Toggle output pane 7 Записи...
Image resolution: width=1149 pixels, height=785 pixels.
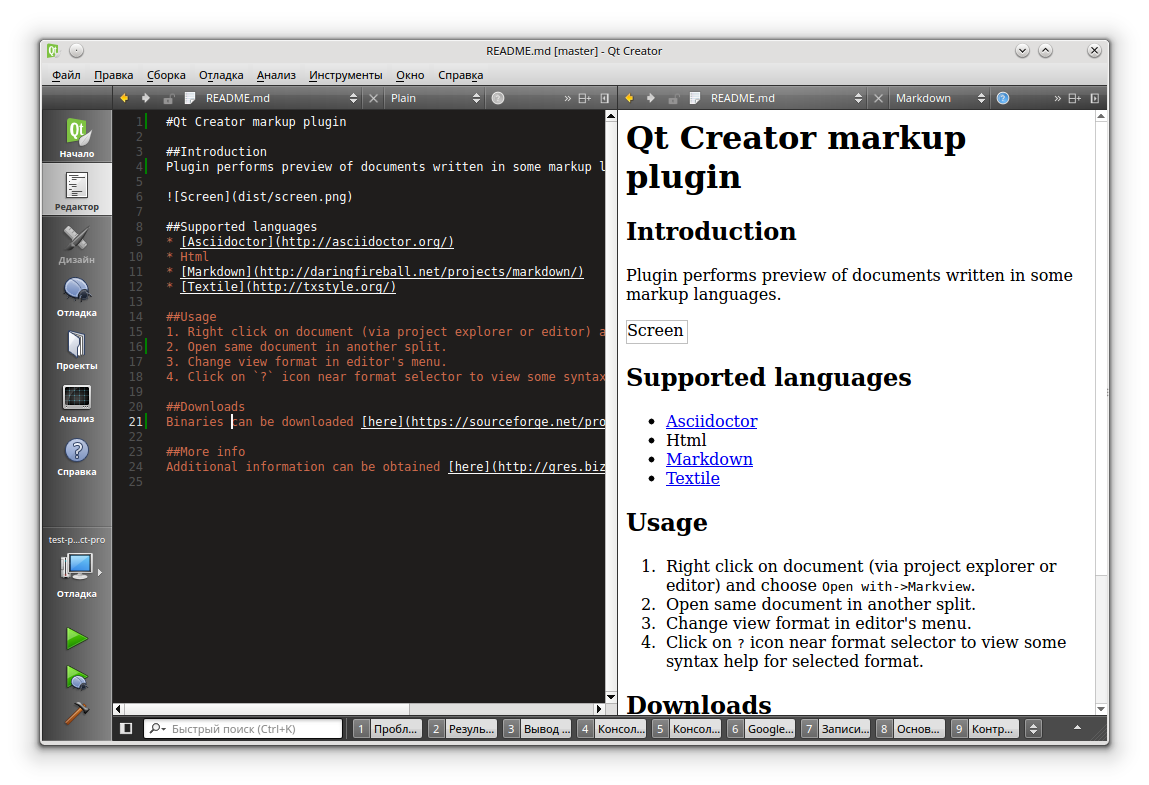[x=836, y=729]
